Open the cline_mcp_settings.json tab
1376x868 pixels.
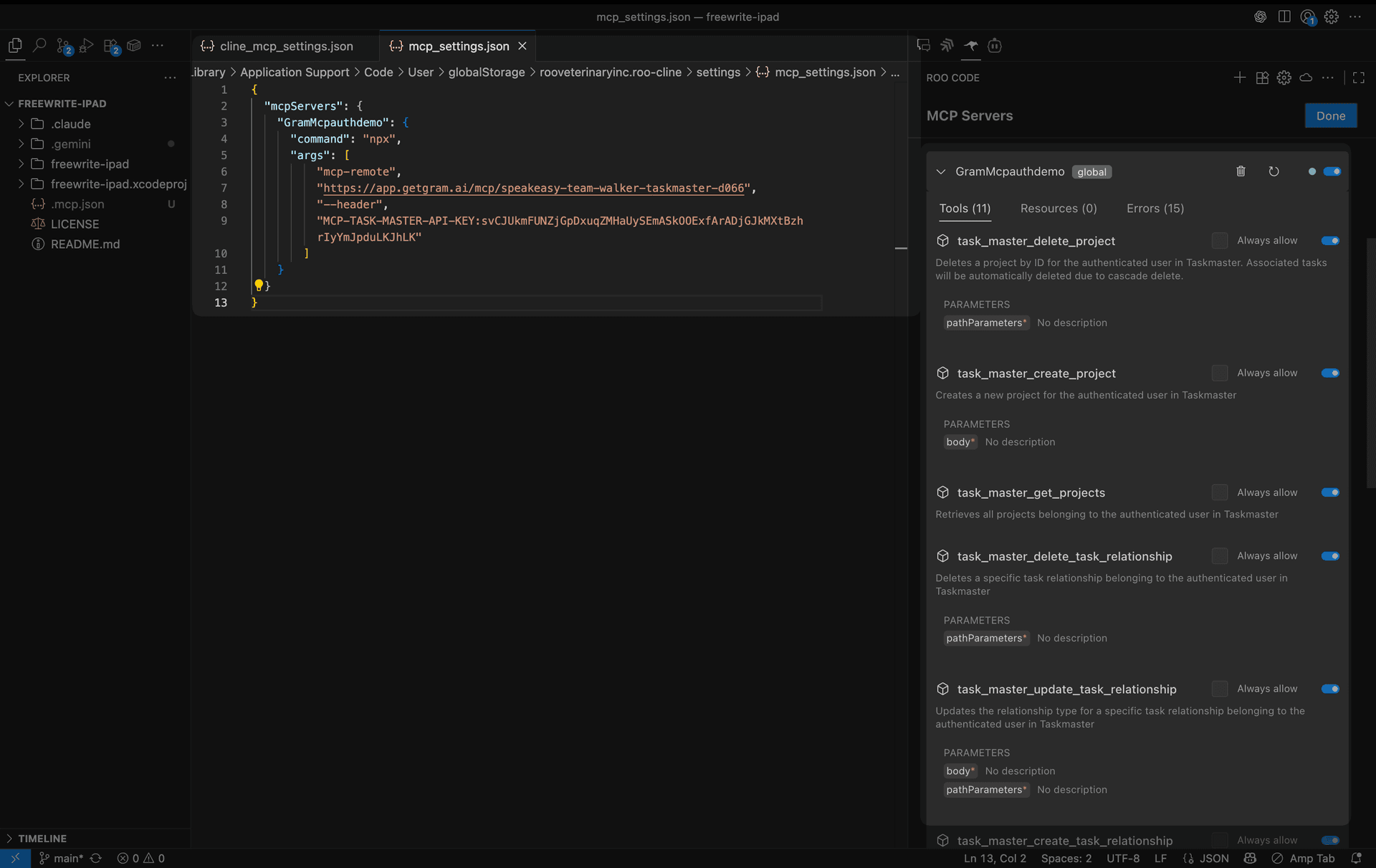285,46
